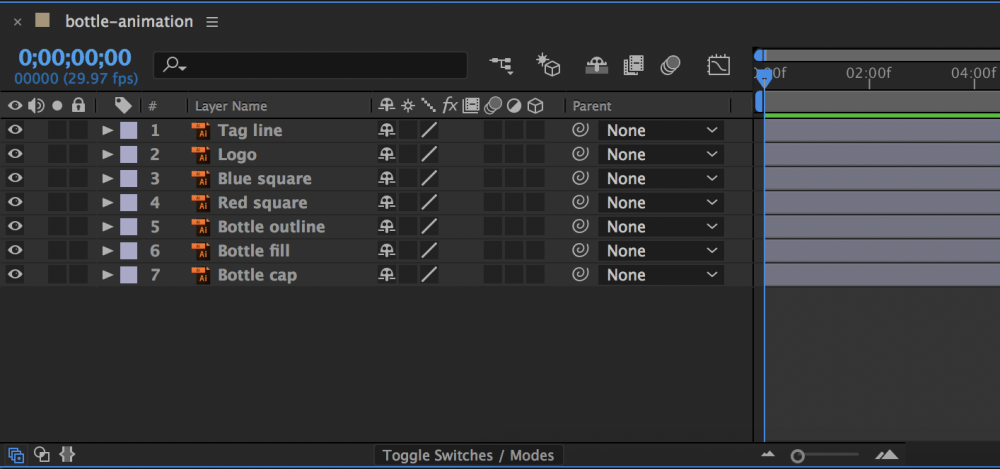Hide the Tag line layer

pyautogui.click(x=15, y=130)
